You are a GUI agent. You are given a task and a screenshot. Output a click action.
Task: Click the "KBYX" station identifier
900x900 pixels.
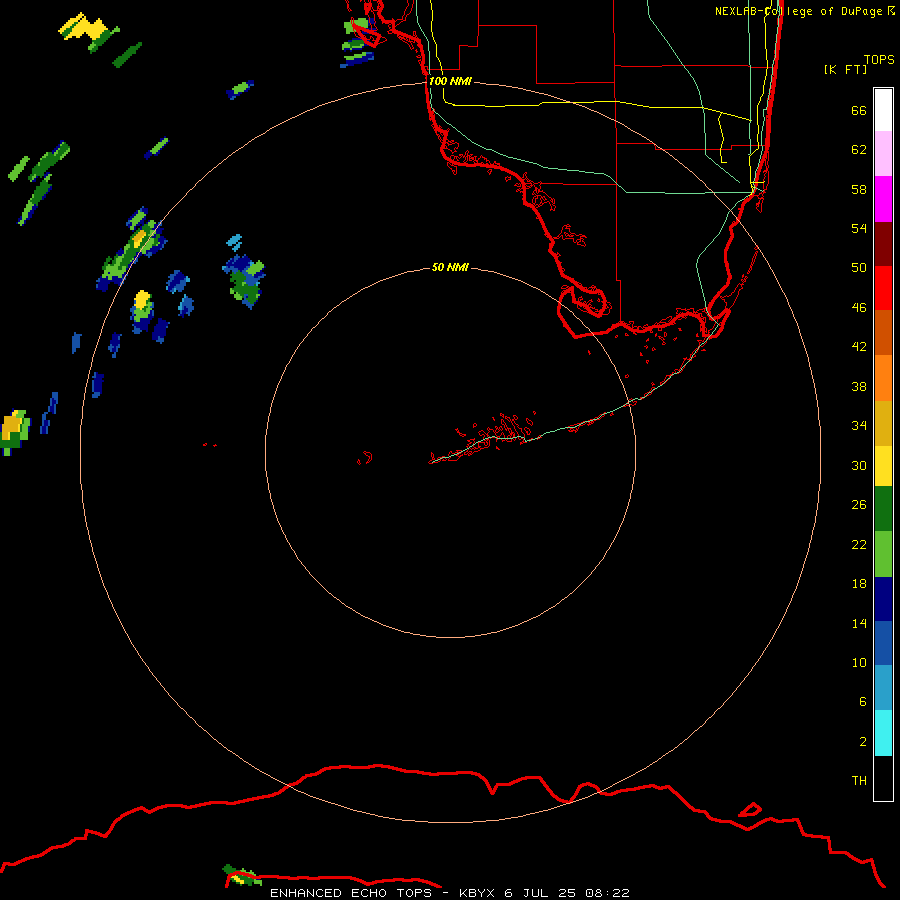476,893
